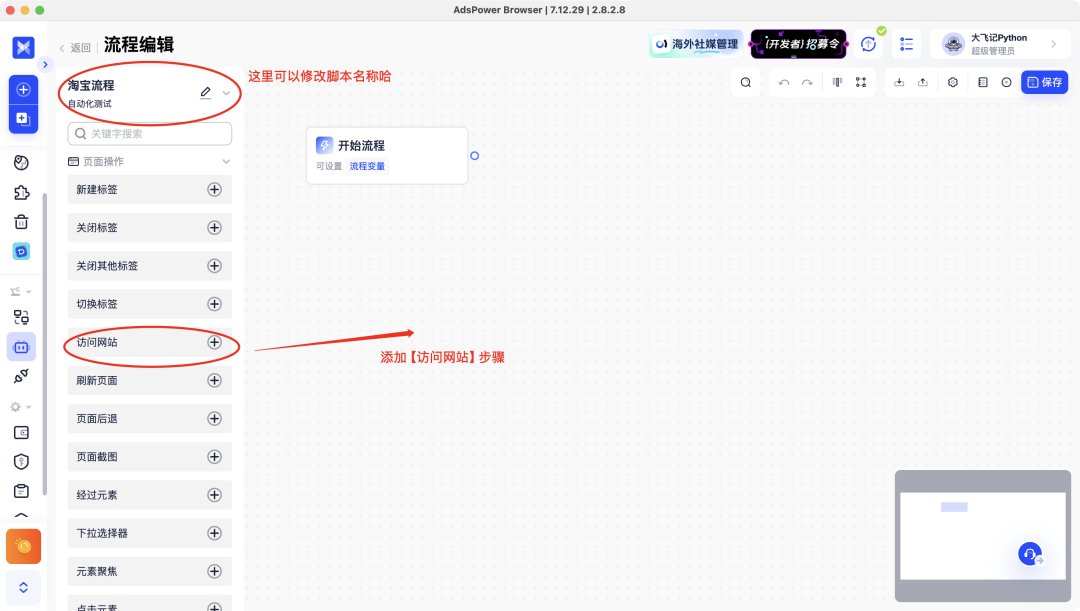The image size is (1080, 611).
Task: Open the customer service headset icon
Action: (1030, 554)
